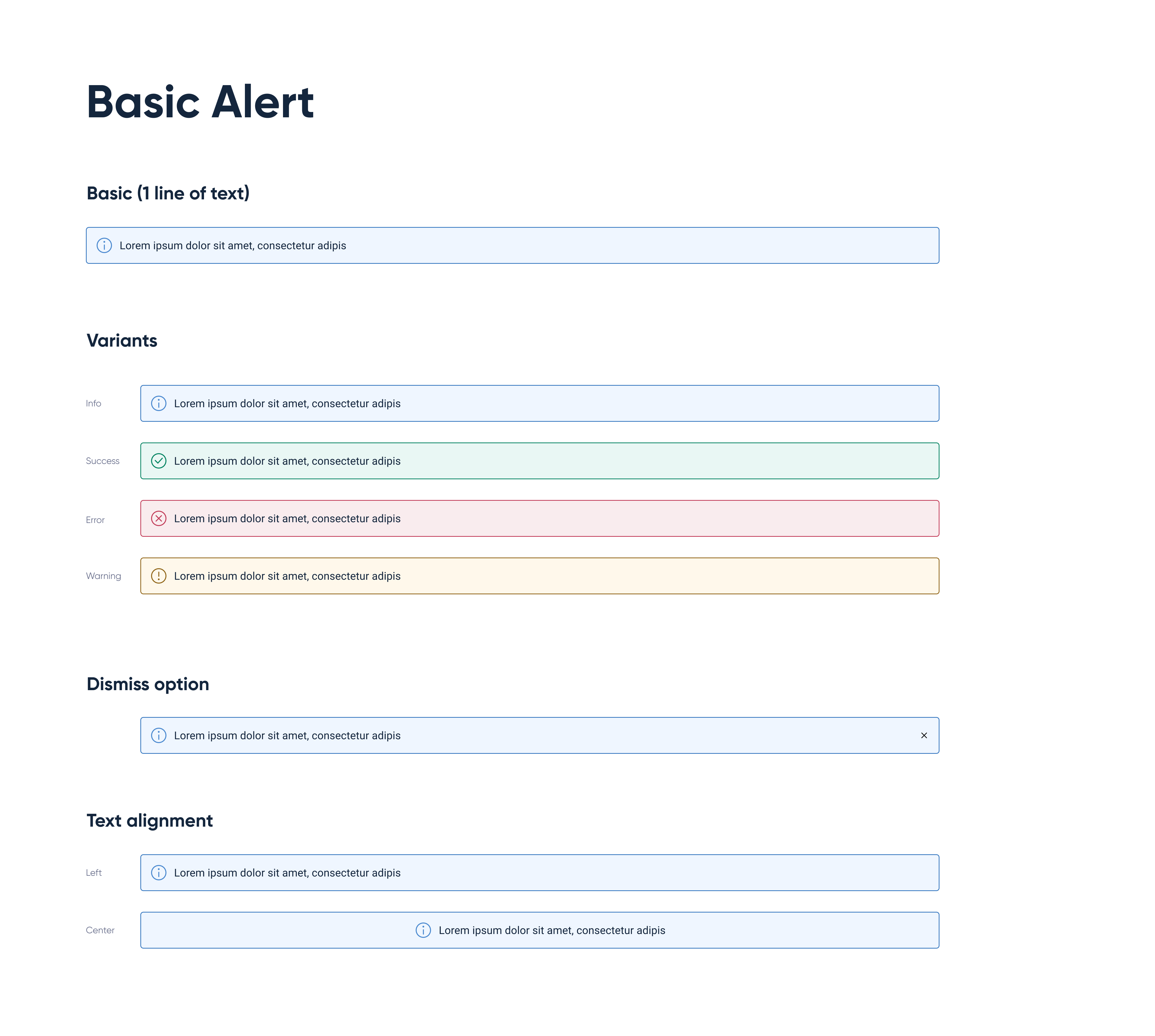Click the Center alignment label
The height and width of the screenshot is (1036, 1155).
[100, 930]
